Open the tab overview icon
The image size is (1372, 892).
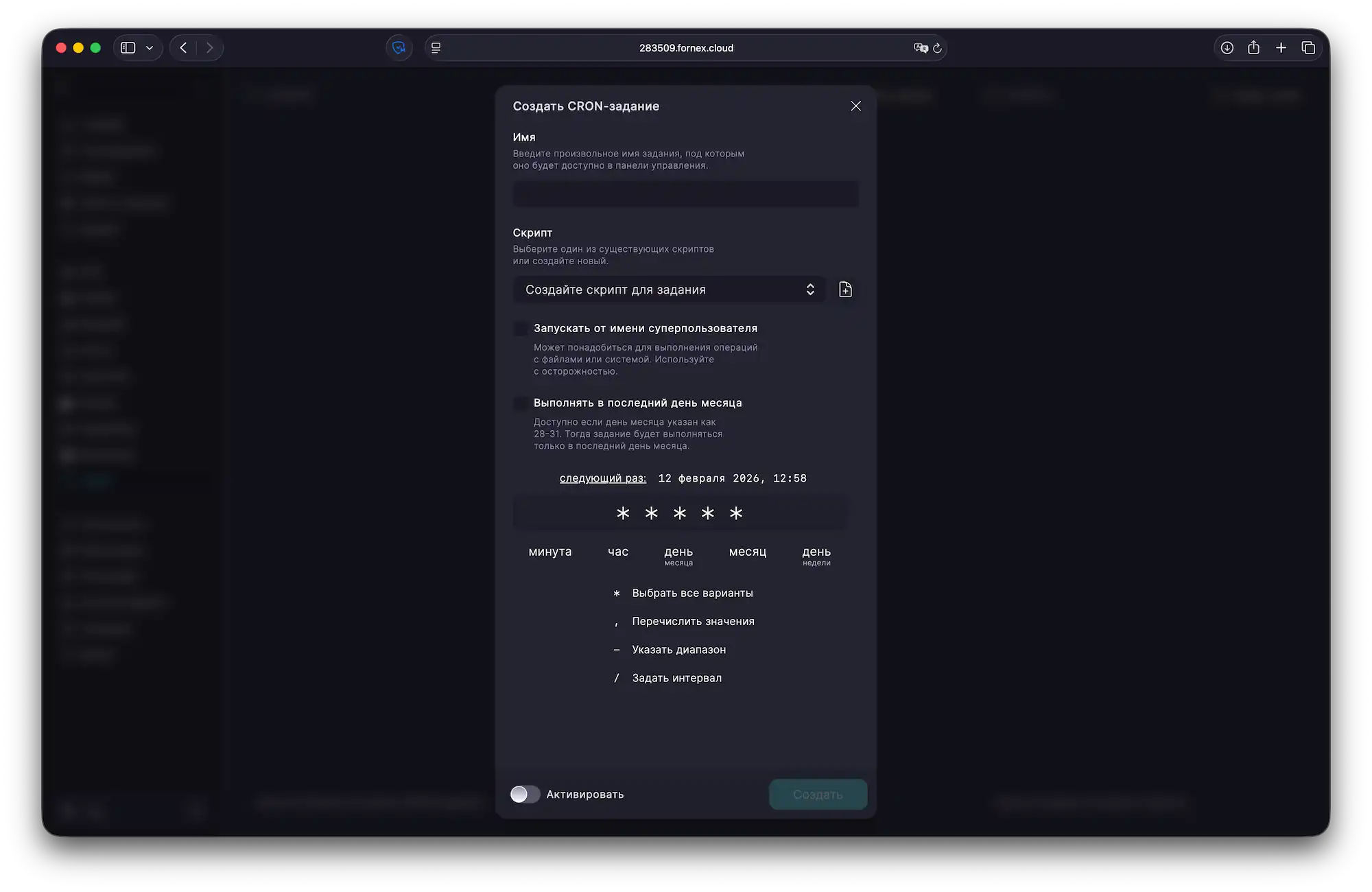tap(1308, 47)
